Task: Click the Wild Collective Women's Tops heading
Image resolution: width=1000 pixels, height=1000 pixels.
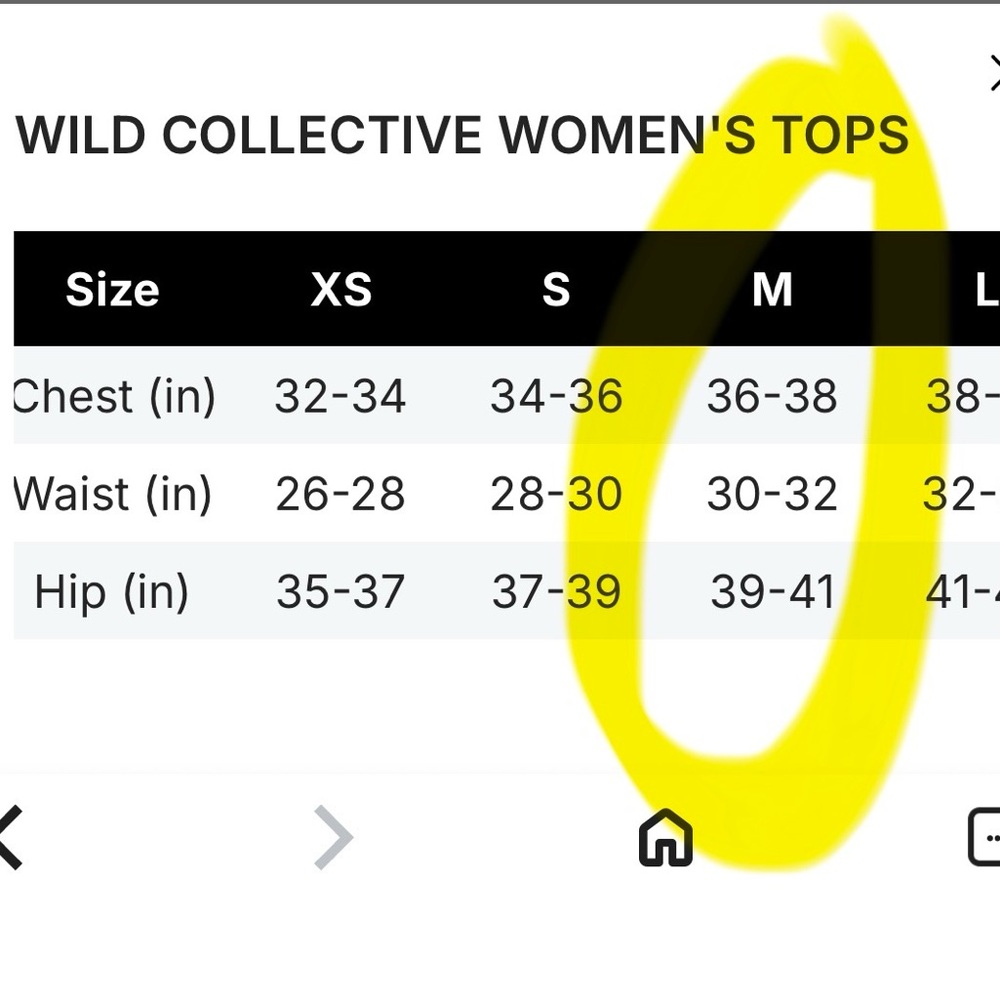Action: click(462, 135)
